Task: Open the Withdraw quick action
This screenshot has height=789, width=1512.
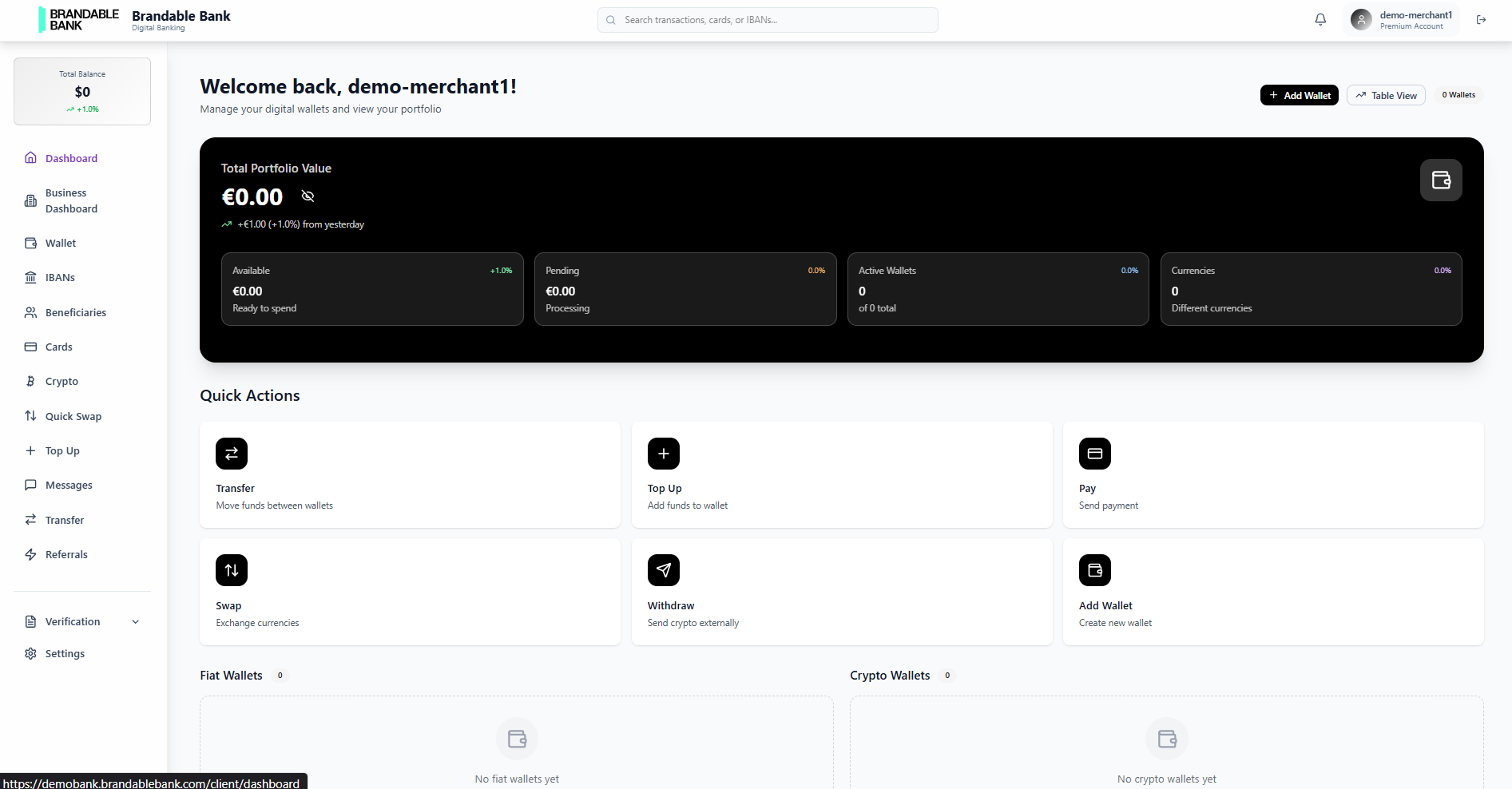Action: pyautogui.click(x=841, y=591)
